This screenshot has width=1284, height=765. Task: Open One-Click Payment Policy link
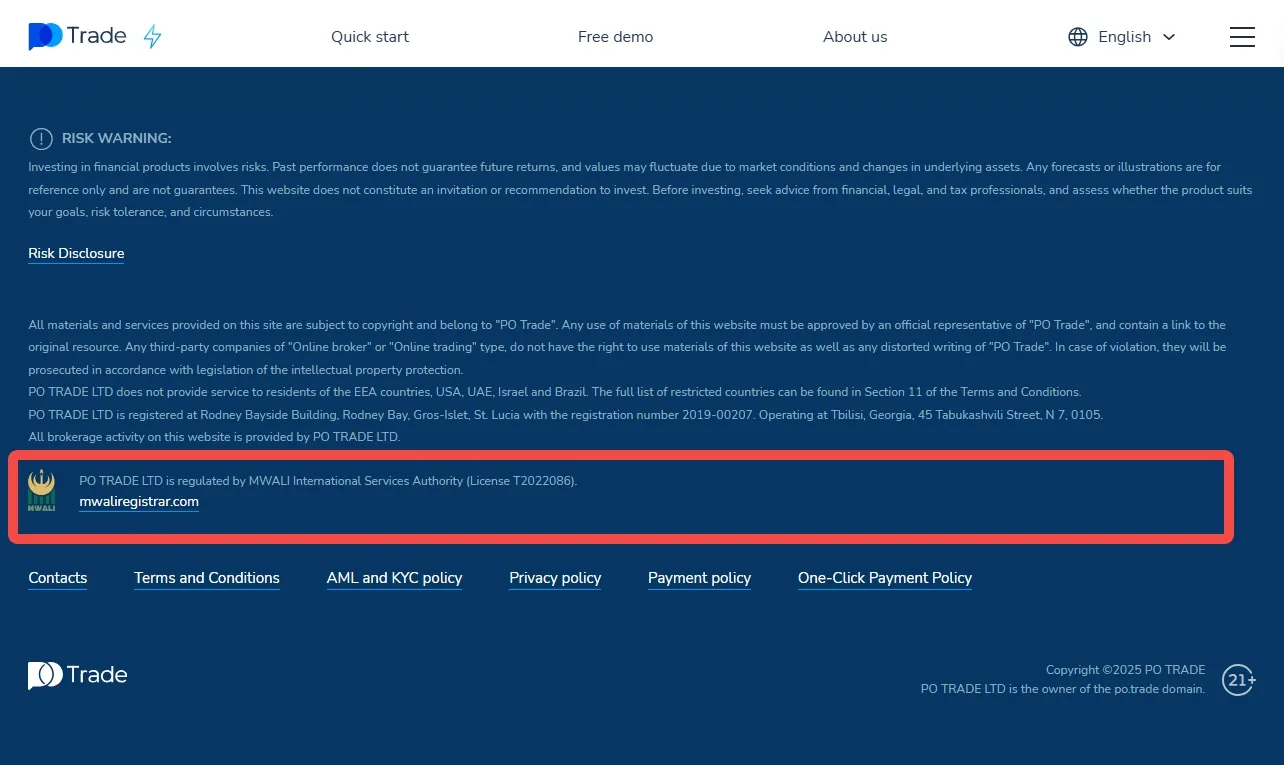tap(885, 578)
